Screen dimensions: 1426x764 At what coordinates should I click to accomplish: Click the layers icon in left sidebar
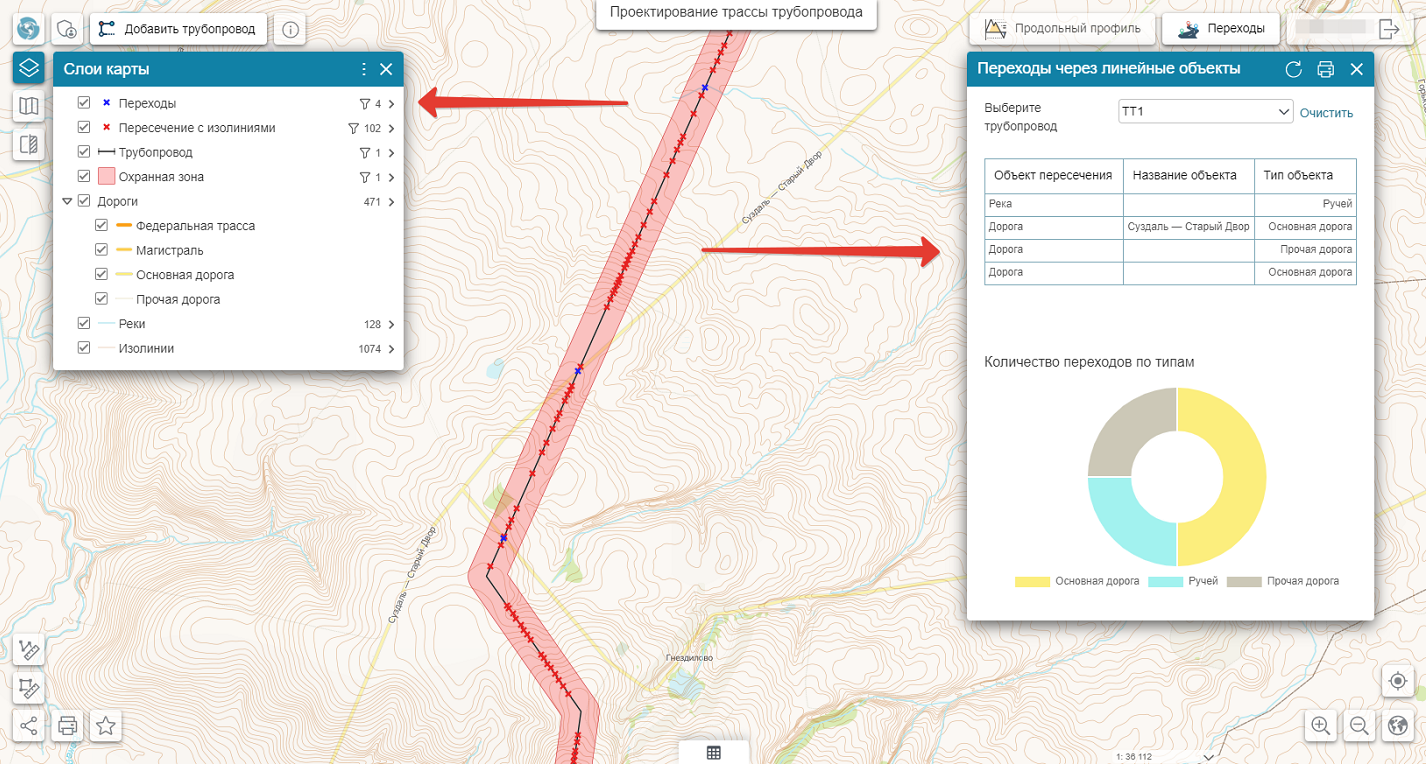pos(29,68)
